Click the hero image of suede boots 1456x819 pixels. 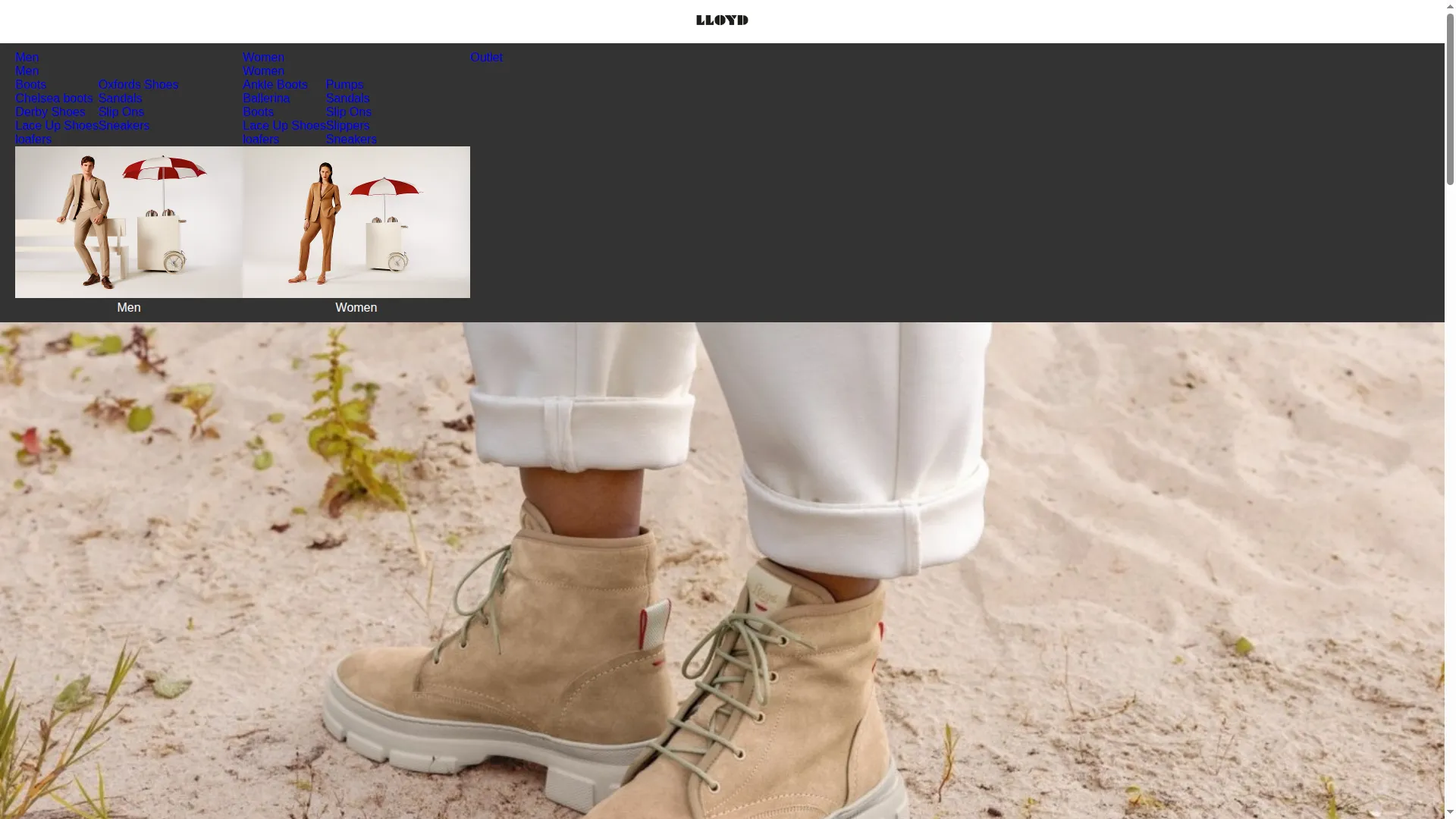tap(722, 570)
